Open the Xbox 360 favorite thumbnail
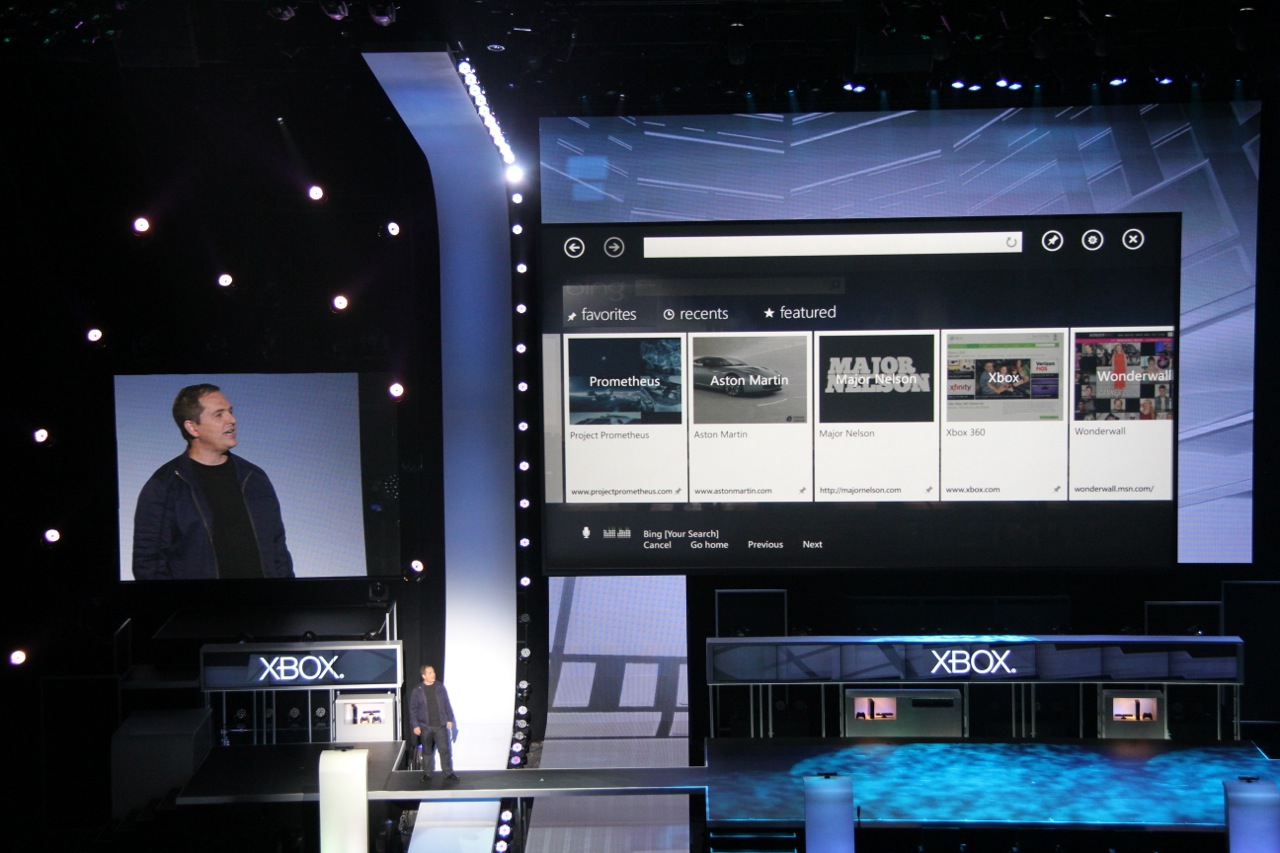Viewport: 1280px width, 853px height. pyautogui.click(x=1003, y=378)
